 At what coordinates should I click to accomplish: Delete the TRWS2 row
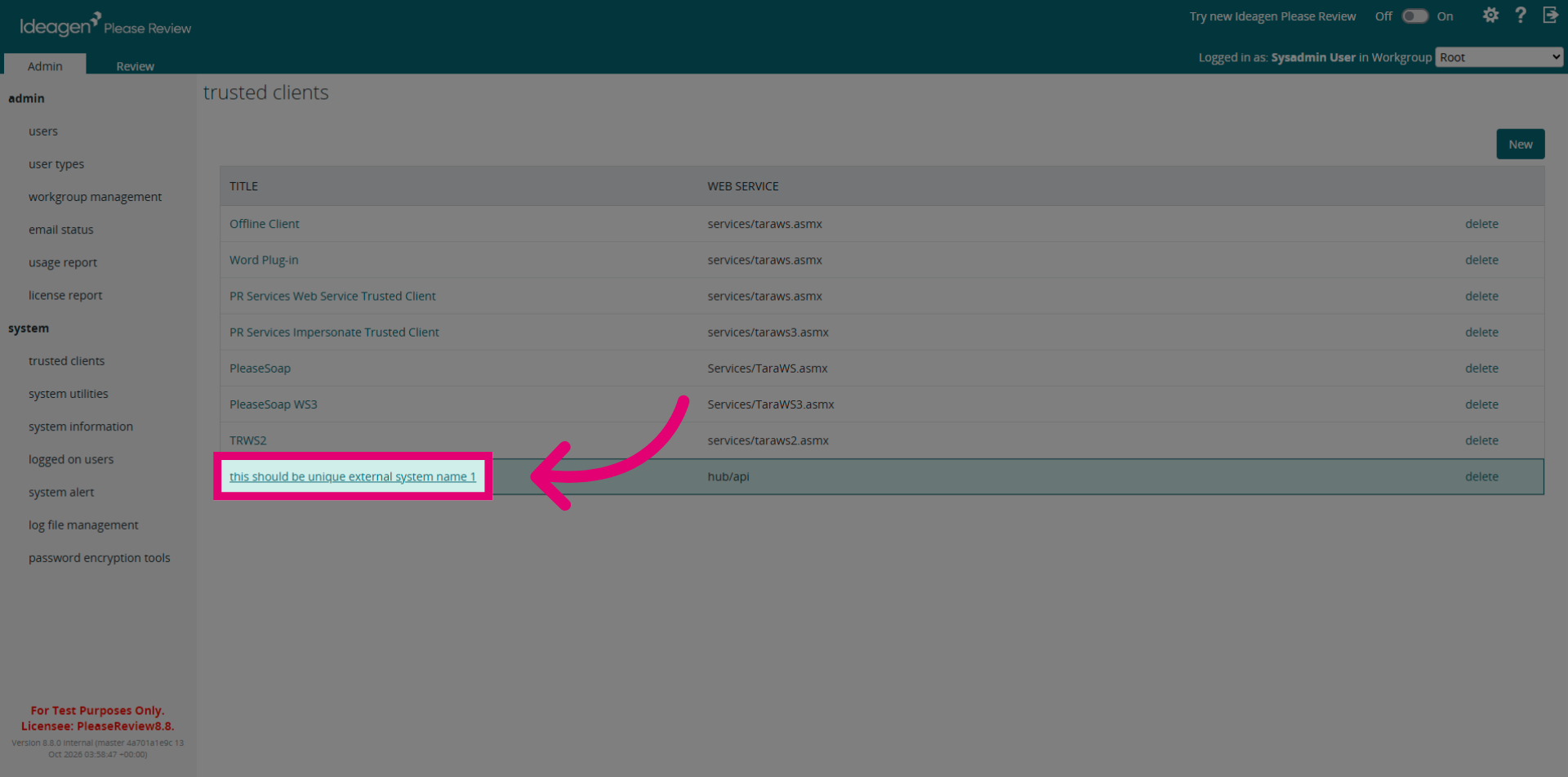pos(1481,440)
